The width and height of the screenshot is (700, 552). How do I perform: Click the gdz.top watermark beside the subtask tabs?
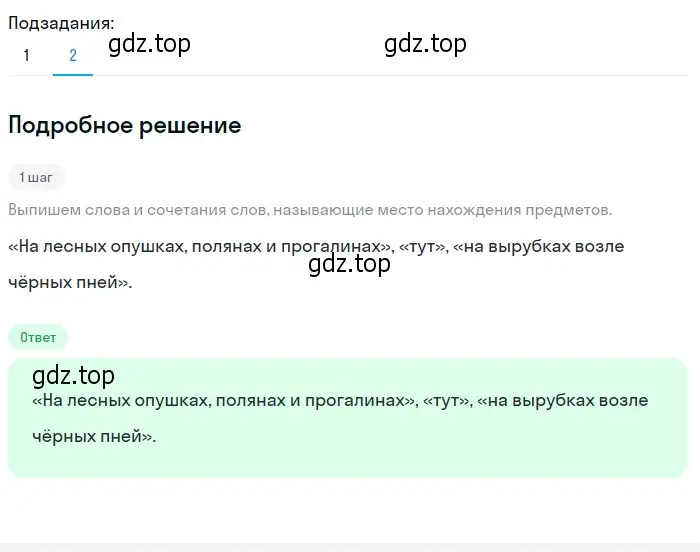coord(150,45)
